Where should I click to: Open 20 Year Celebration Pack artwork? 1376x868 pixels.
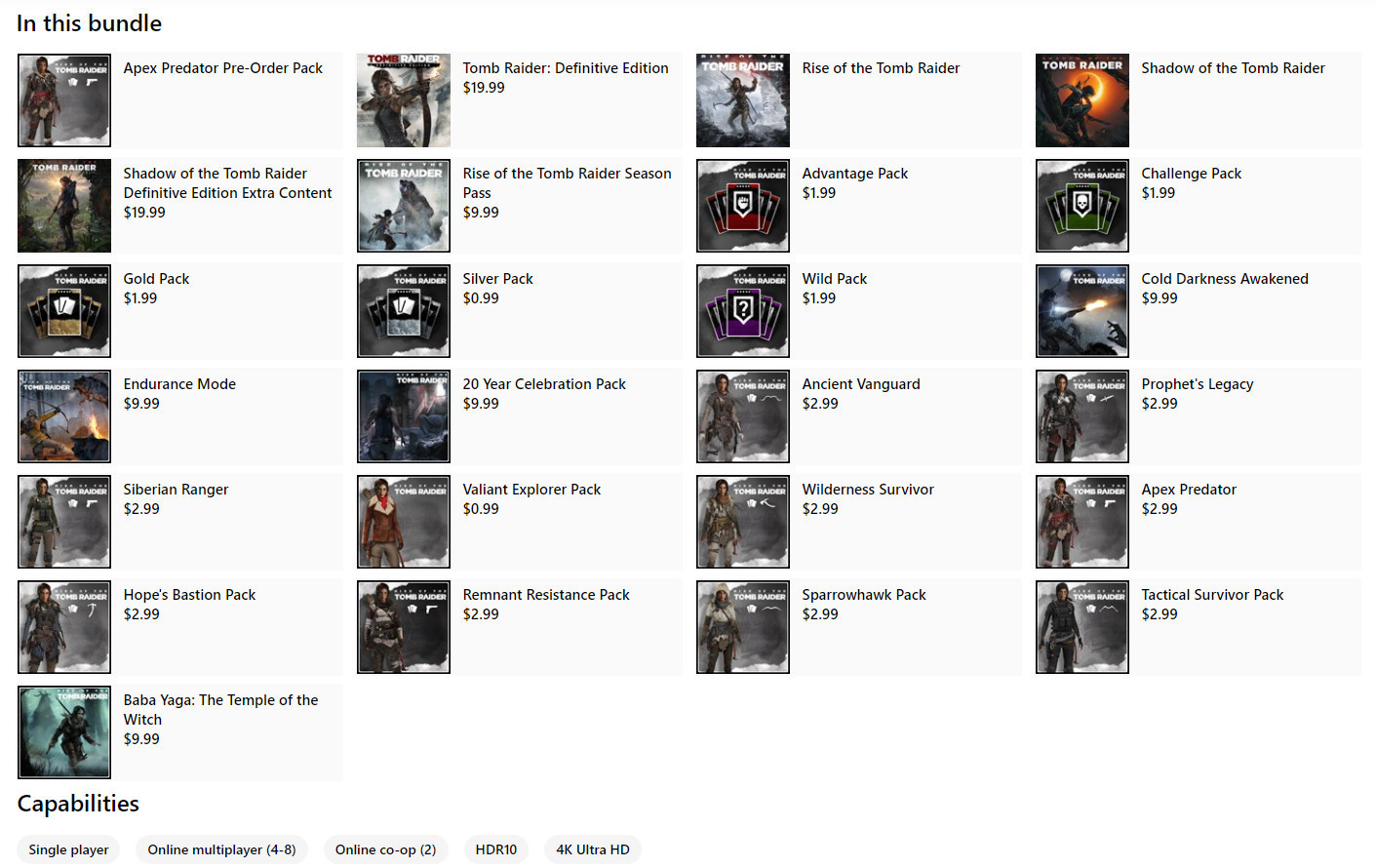404,416
